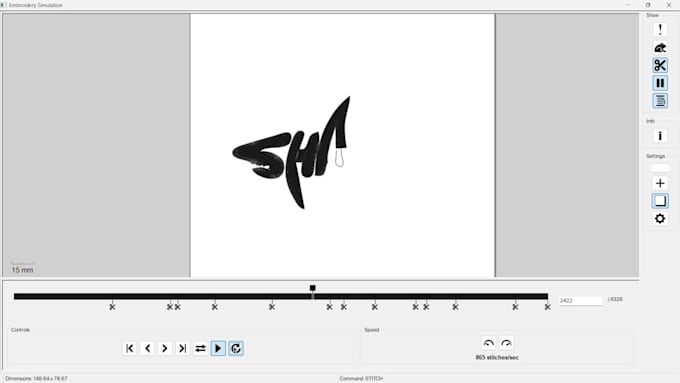Viewport: 680px width, 383px height.
Task: Click the Dimensions status bar text
Action: click(36, 379)
